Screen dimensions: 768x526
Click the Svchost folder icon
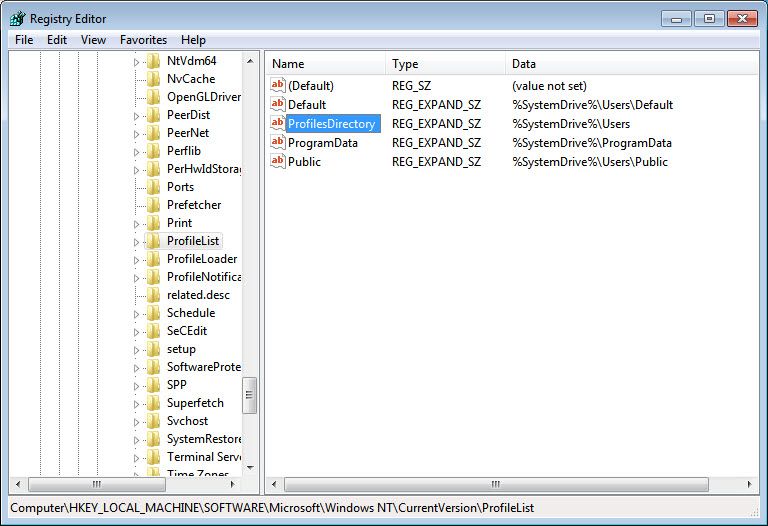tap(153, 421)
